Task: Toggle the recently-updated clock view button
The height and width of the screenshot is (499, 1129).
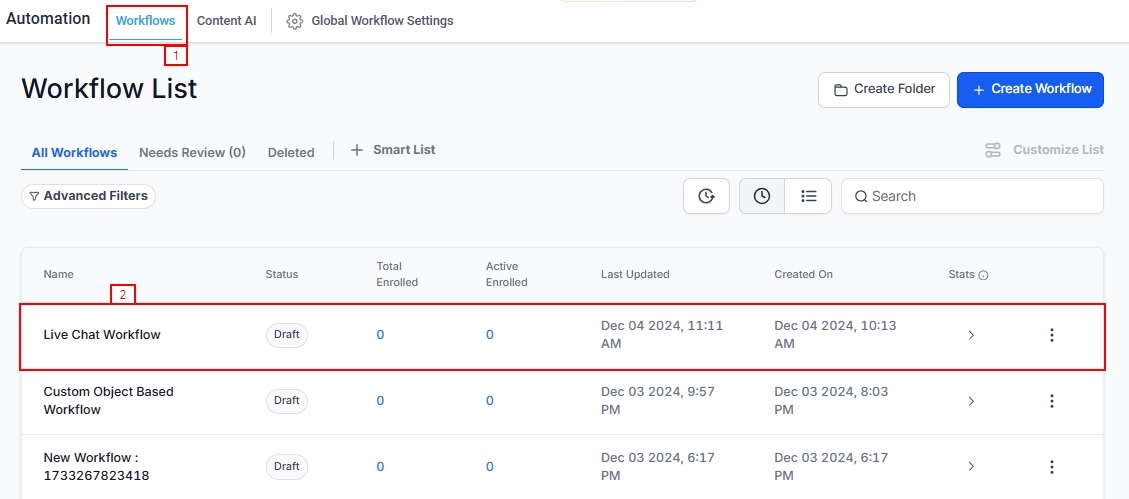Action: pos(762,196)
